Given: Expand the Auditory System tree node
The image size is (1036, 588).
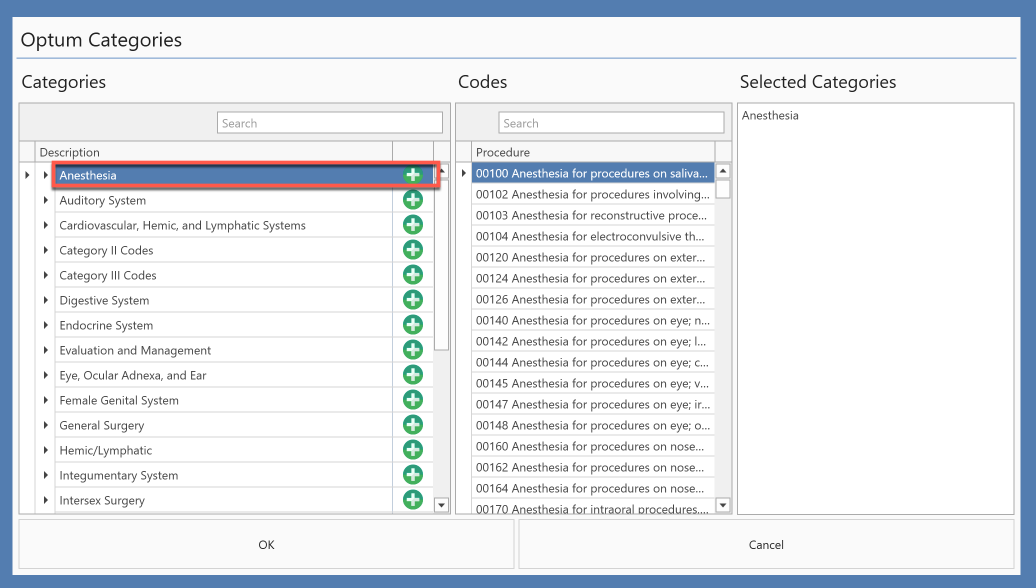Looking at the screenshot, I should pos(46,200).
